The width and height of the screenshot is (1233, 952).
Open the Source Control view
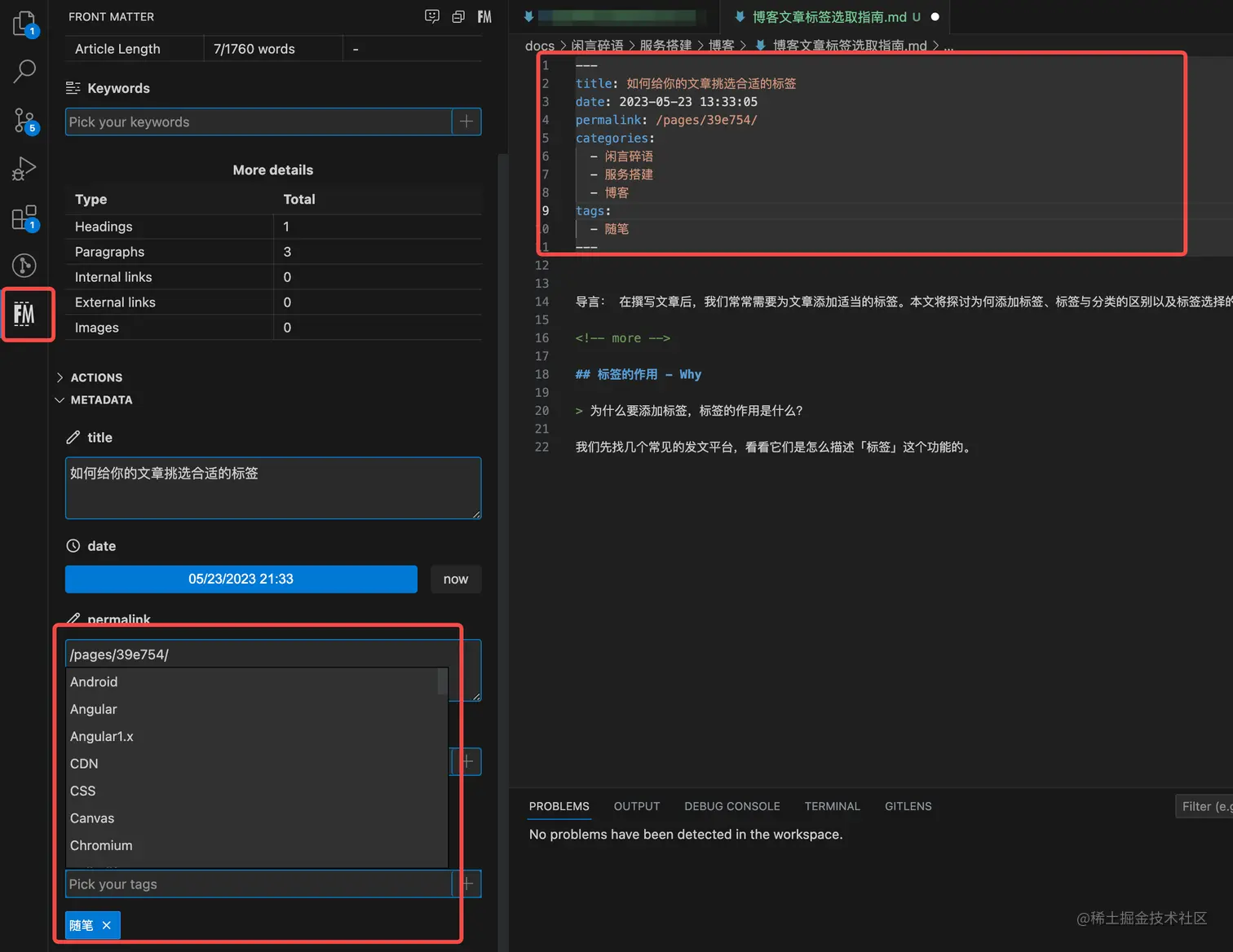24,121
